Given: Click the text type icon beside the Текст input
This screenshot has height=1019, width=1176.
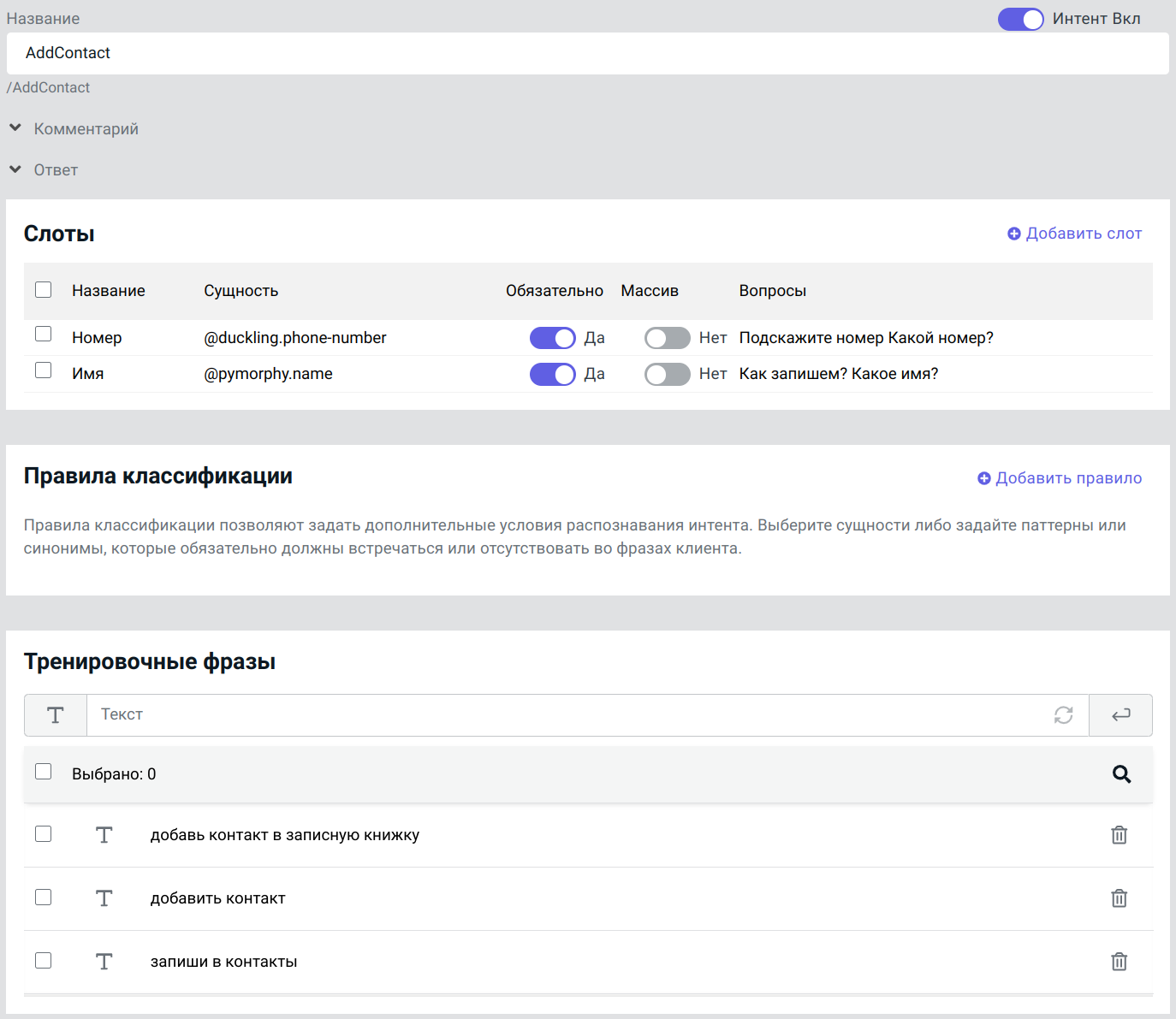Looking at the screenshot, I should [56, 715].
